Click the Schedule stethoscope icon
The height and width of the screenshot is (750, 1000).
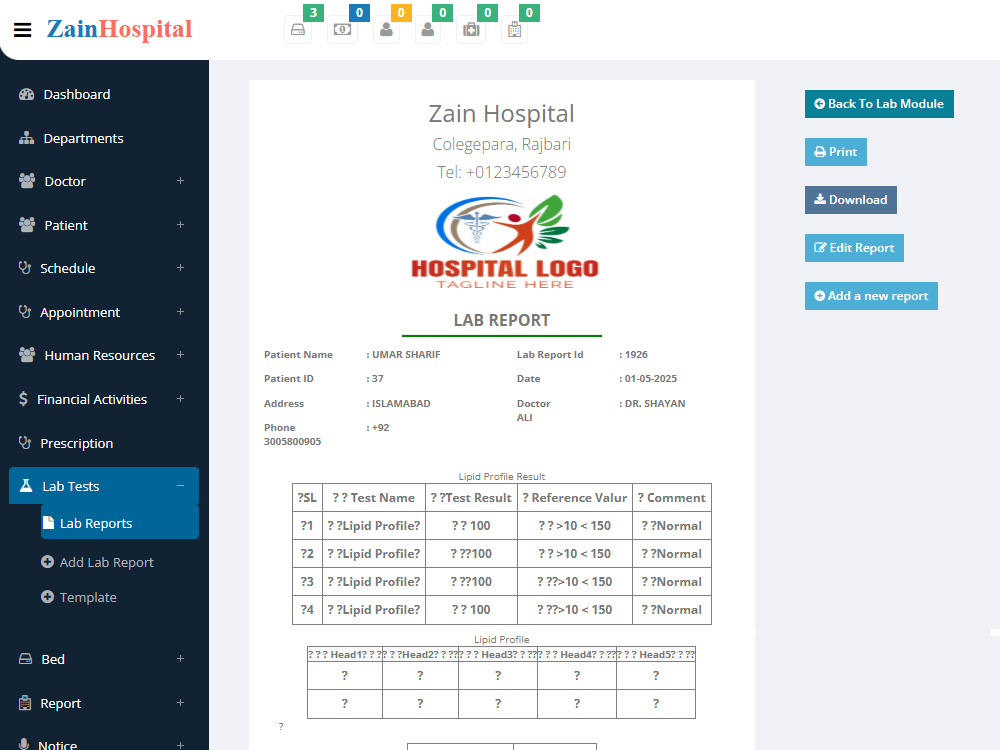[25, 268]
